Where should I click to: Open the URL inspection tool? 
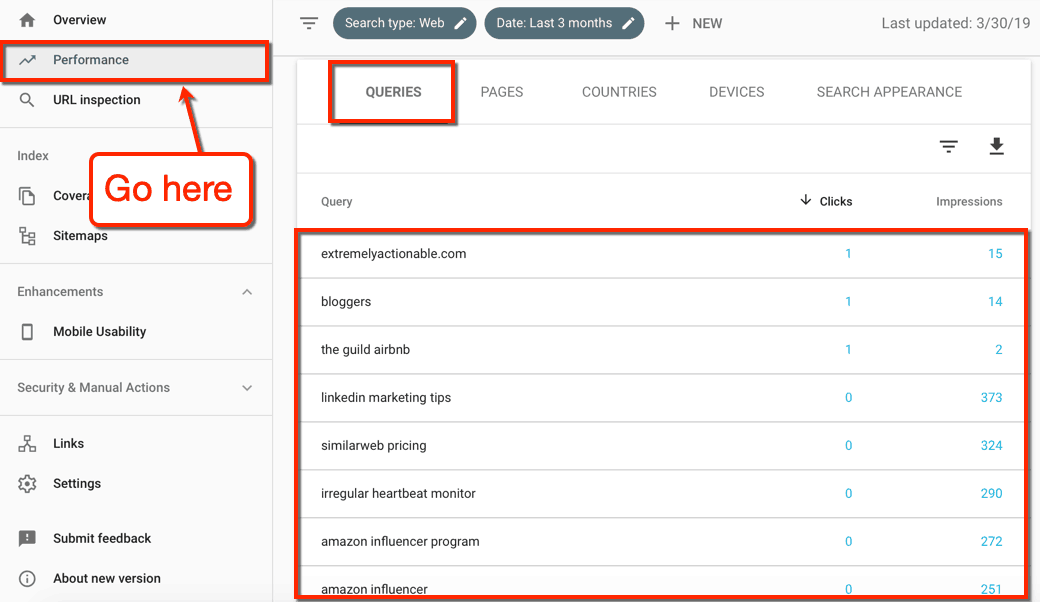pos(96,99)
